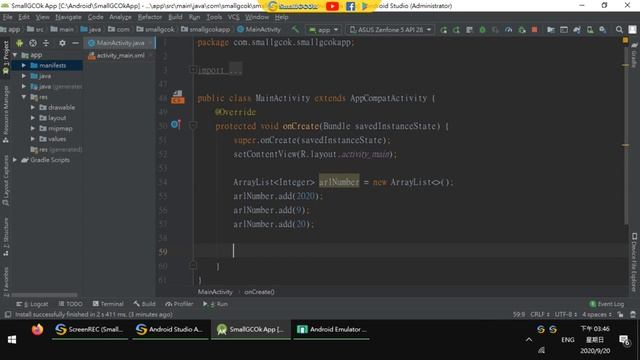Switch to activity_main.xml editor tab
The width and height of the screenshot is (640, 360).
coord(120,56)
